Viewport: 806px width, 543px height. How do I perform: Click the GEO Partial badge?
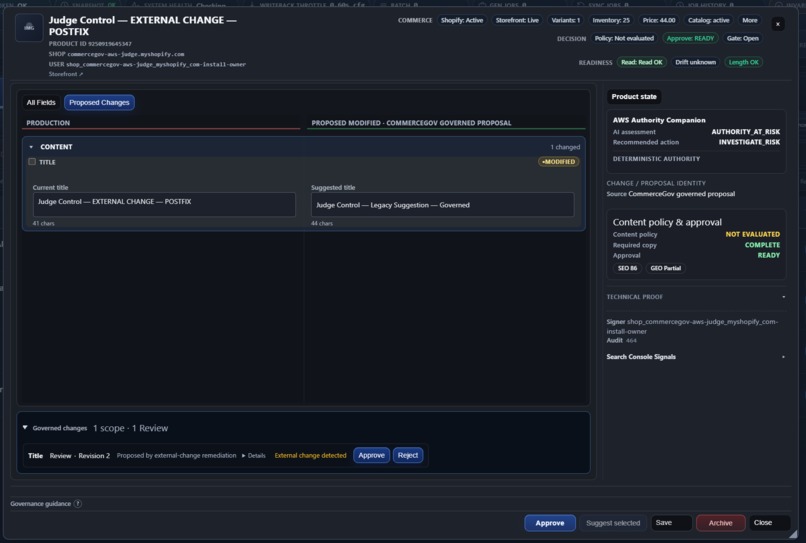click(665, 268)
